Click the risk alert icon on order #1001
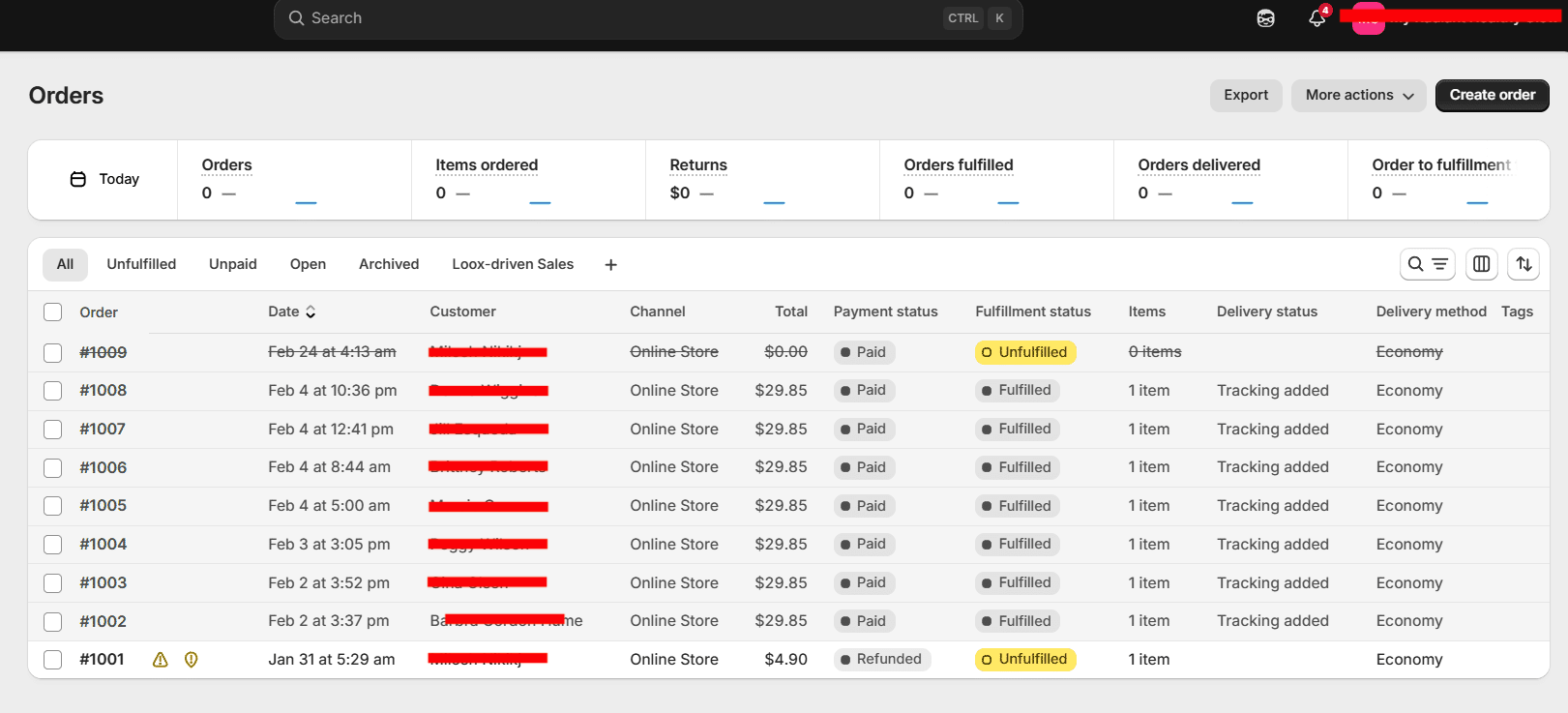The height and width of the screenshot is (713, 1568). tap(192, 660)
